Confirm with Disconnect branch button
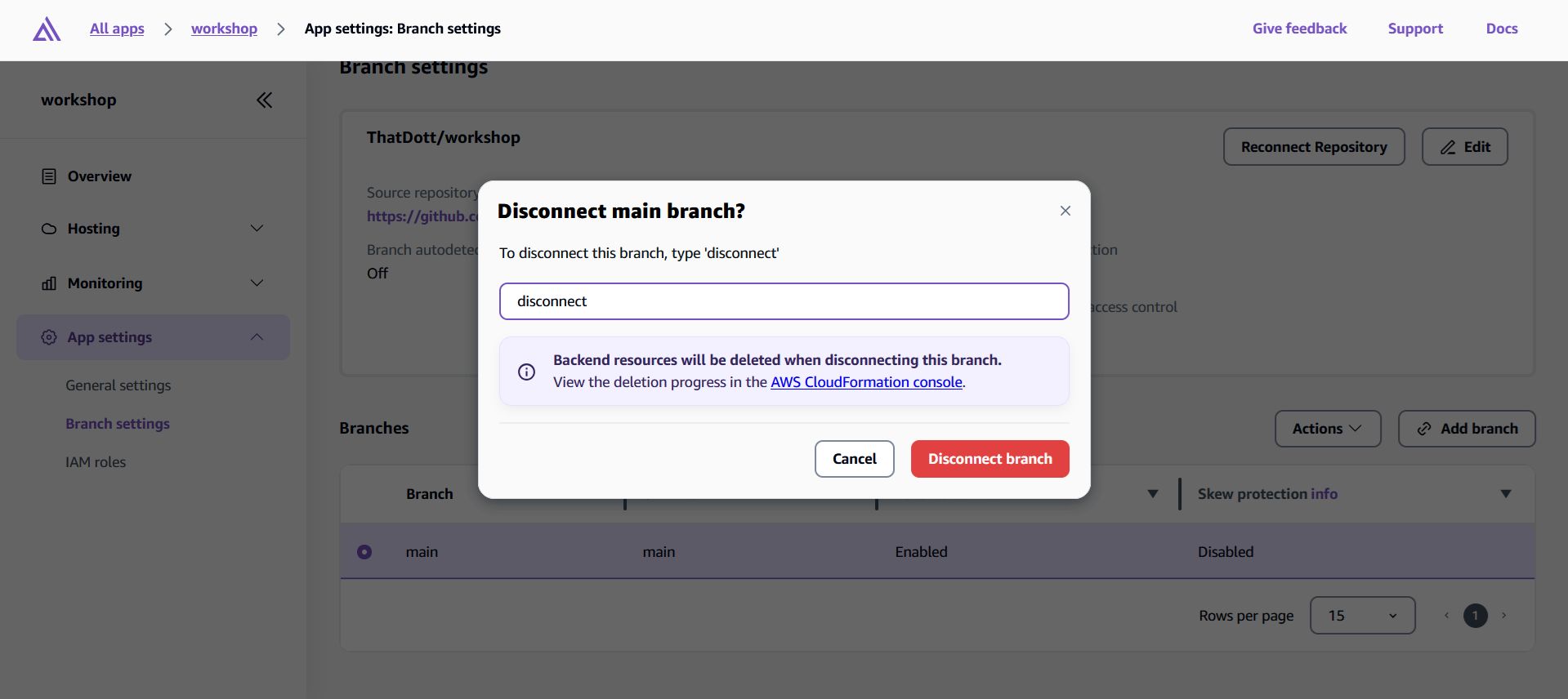 click(990, 459)
